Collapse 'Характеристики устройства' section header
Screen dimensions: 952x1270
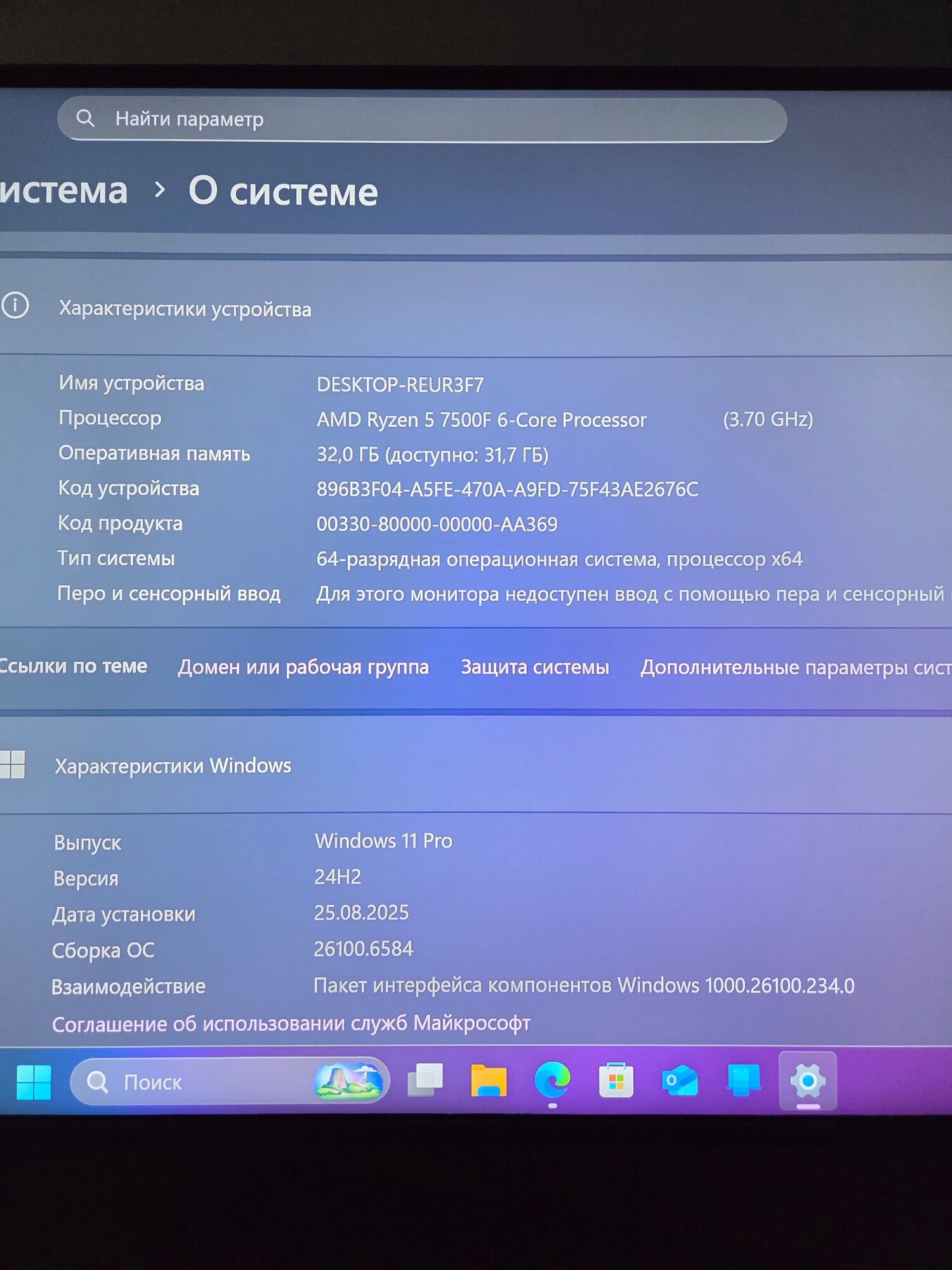click(x=476, y=308)
